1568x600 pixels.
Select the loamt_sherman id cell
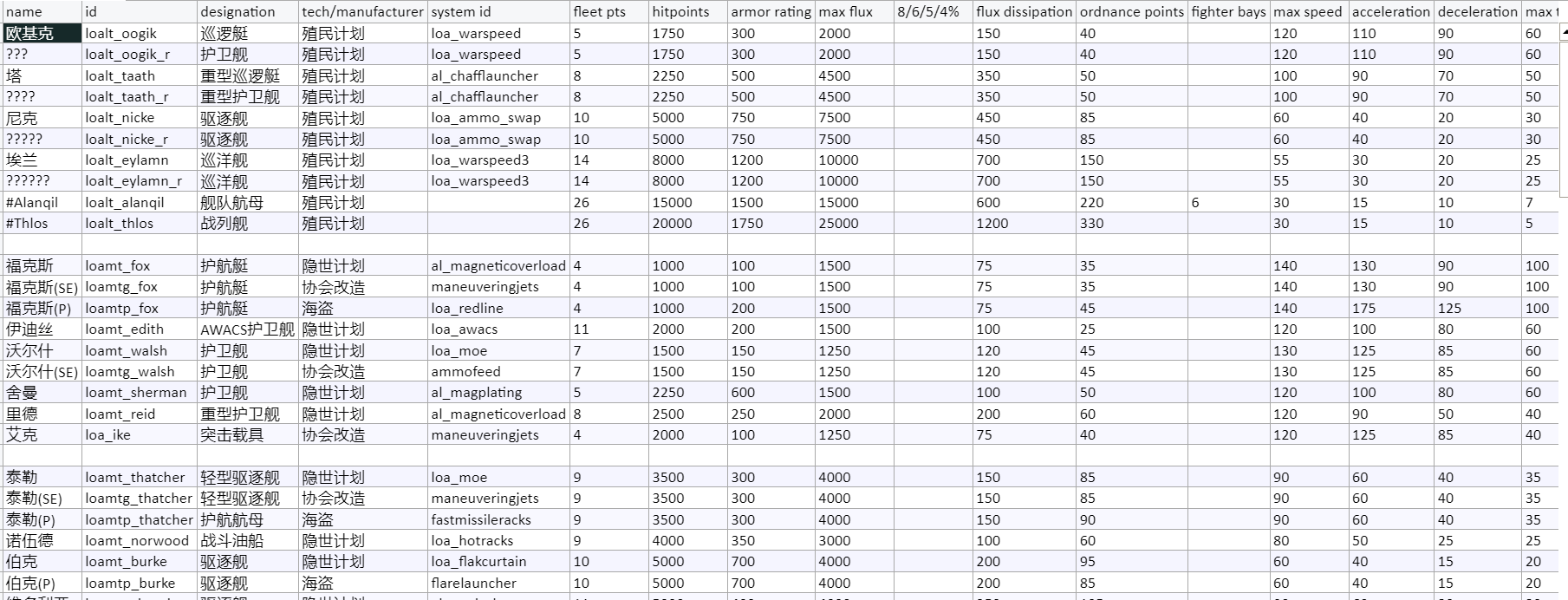tap(139, 393)
